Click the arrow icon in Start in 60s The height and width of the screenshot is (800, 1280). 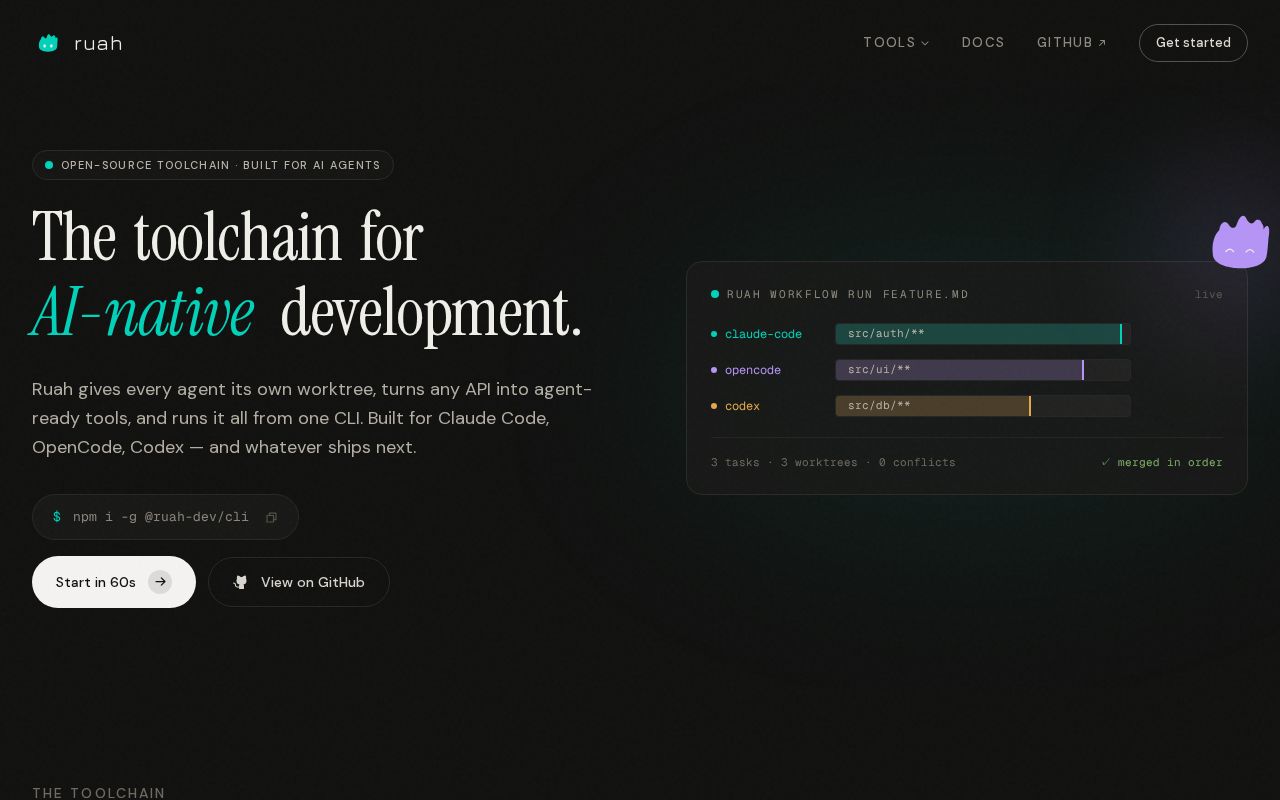(160, 582)
